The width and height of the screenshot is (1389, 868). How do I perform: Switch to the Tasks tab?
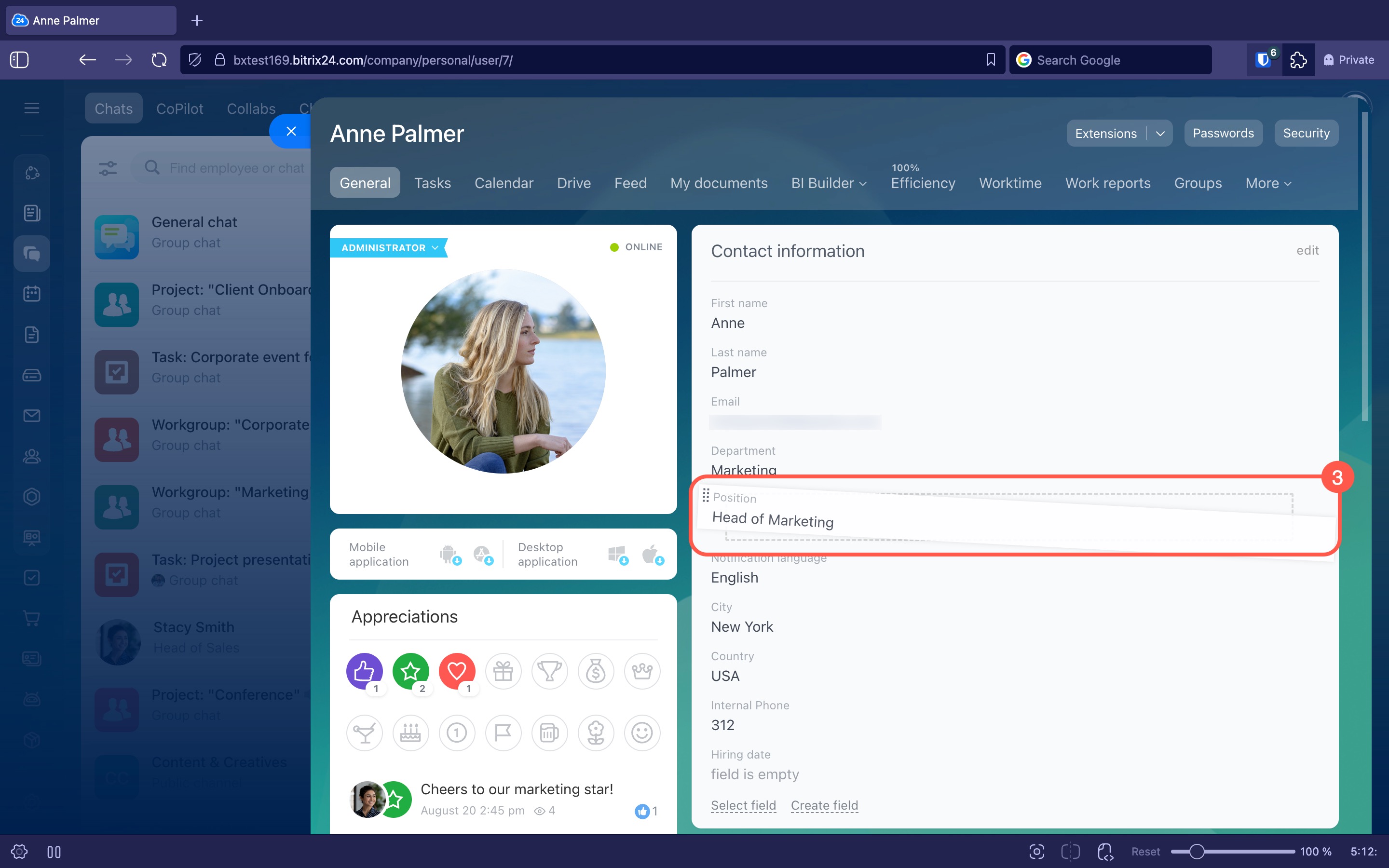[433, 183]
